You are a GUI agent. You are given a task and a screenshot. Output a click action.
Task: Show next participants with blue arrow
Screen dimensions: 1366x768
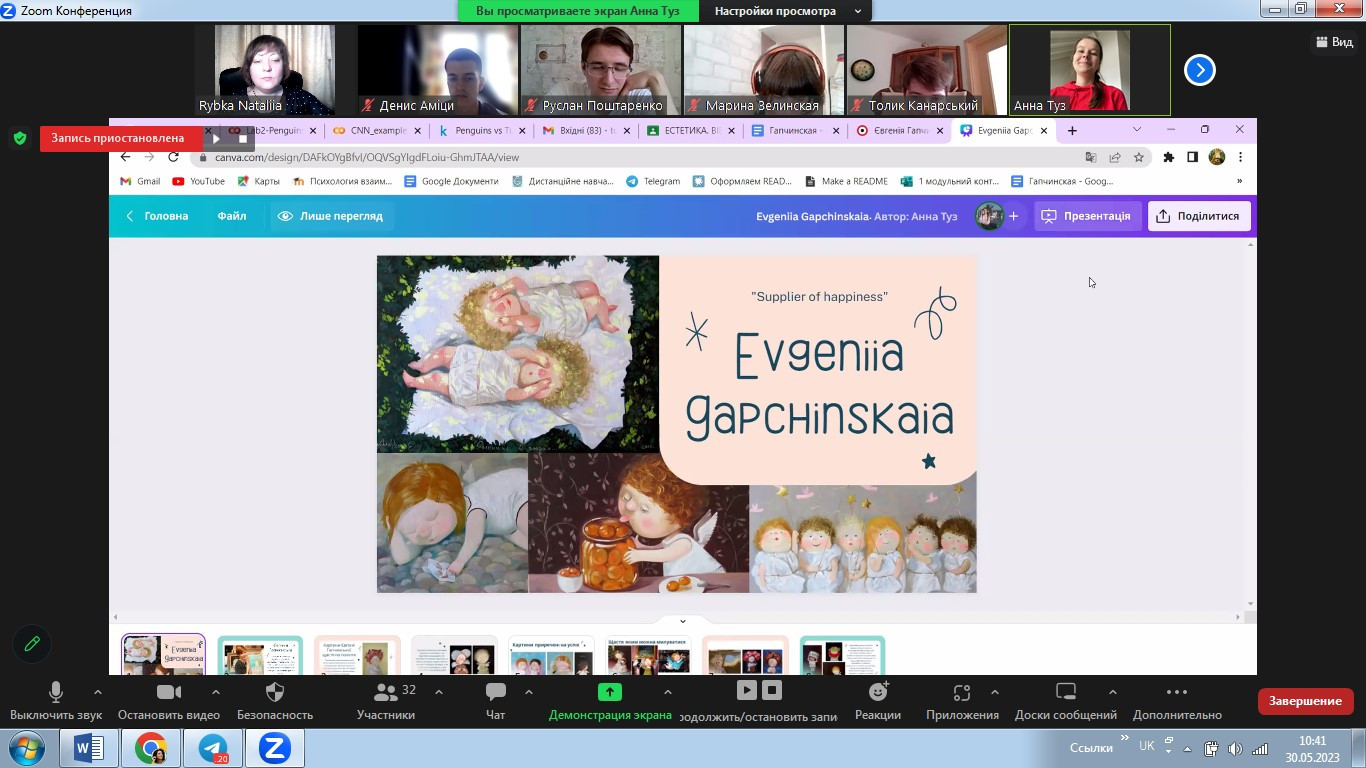[x=1199, y=70]
